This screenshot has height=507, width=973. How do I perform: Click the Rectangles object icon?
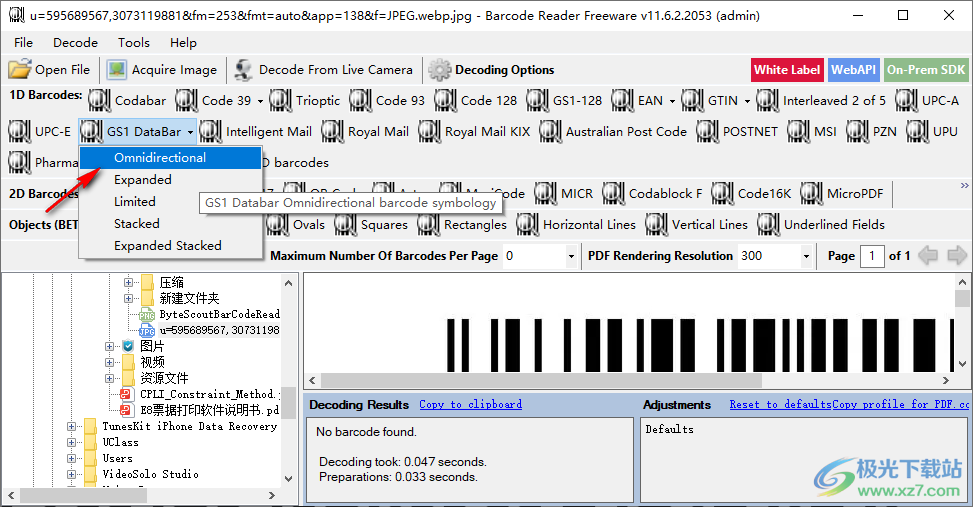click(429, 225)
